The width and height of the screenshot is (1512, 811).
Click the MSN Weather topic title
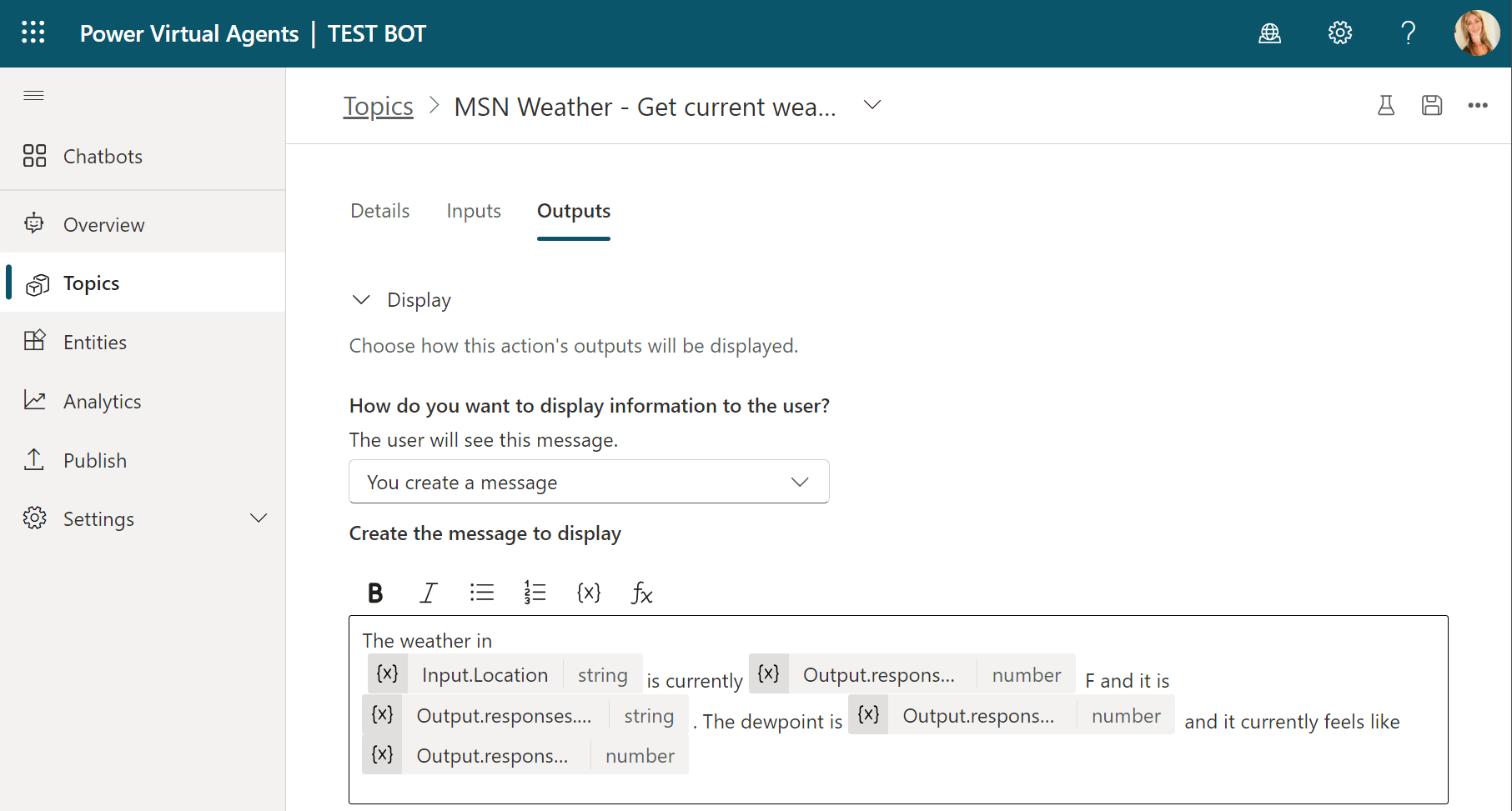point(645,107)
